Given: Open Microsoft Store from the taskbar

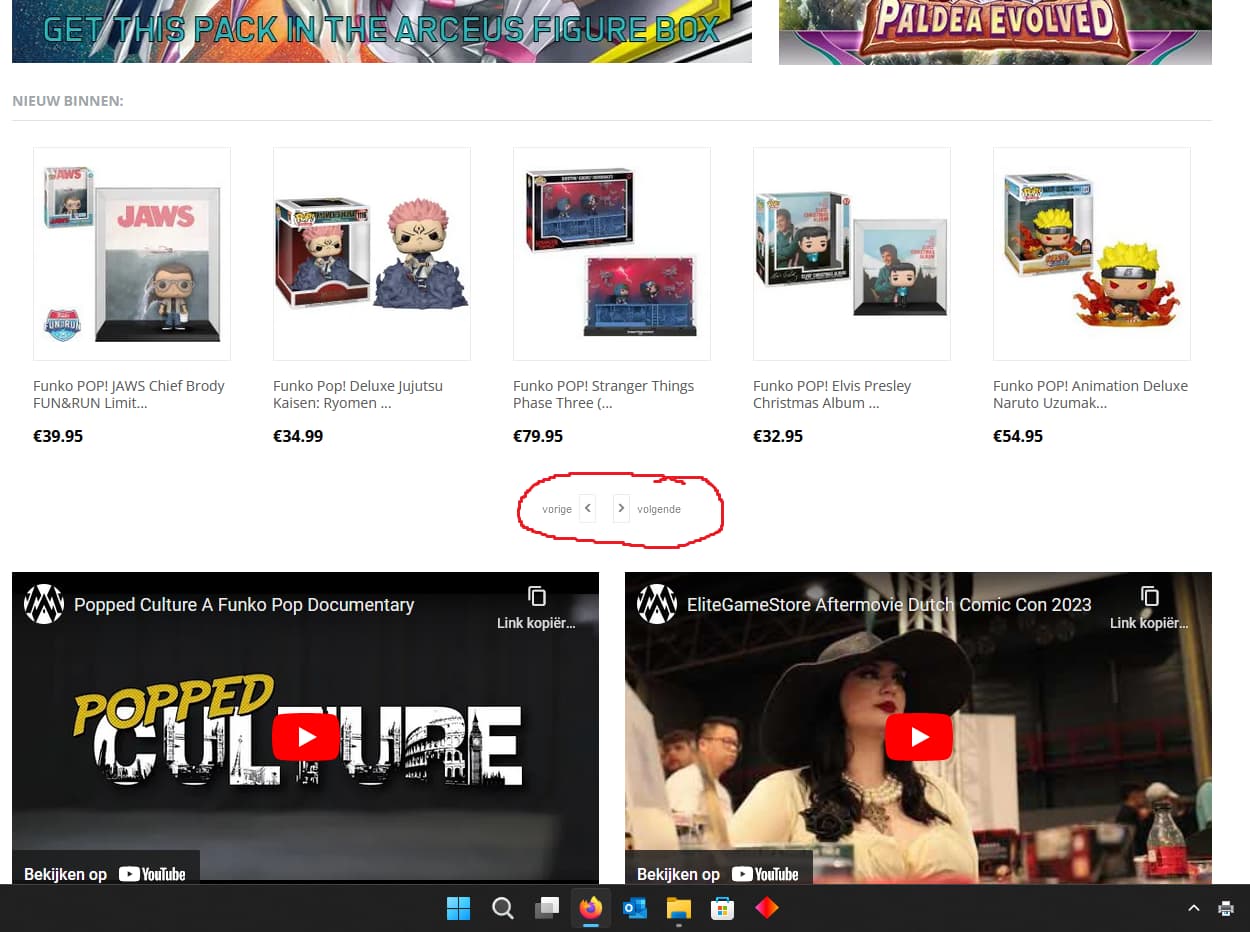Looking at the screenshot, I should (x=723, y=908).
